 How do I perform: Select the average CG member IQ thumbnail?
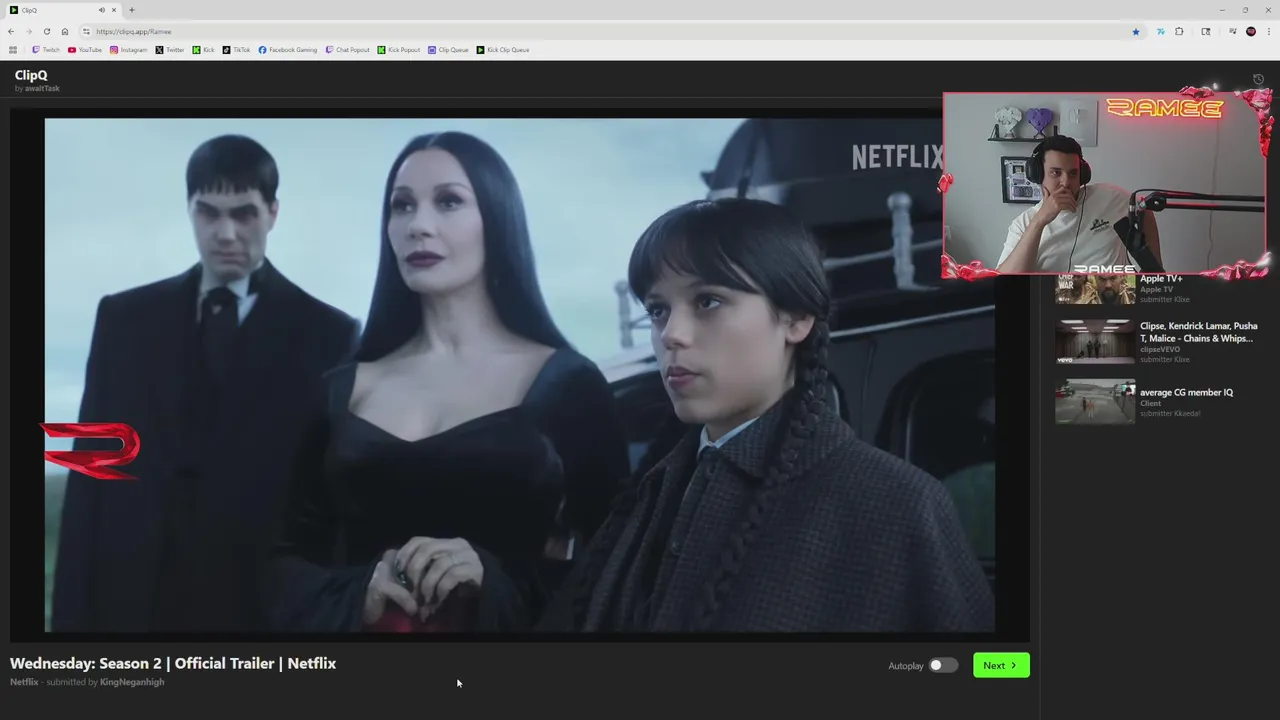(x=1095, y=401)
